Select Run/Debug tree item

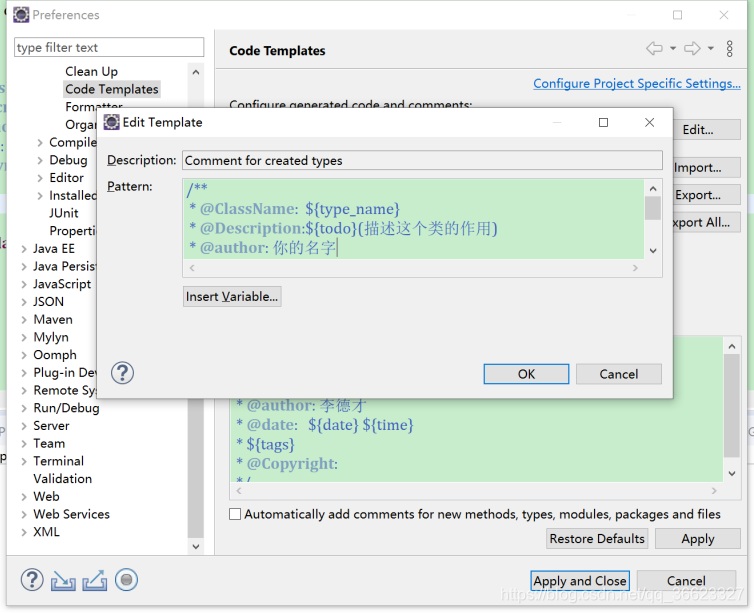66,408
